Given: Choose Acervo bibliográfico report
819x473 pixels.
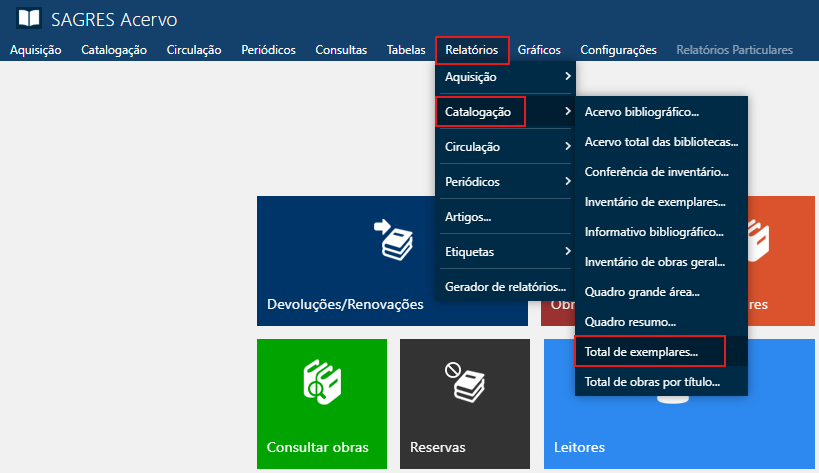Looking at the screenshot, I should pyautogui.click(x=641, y=112).
